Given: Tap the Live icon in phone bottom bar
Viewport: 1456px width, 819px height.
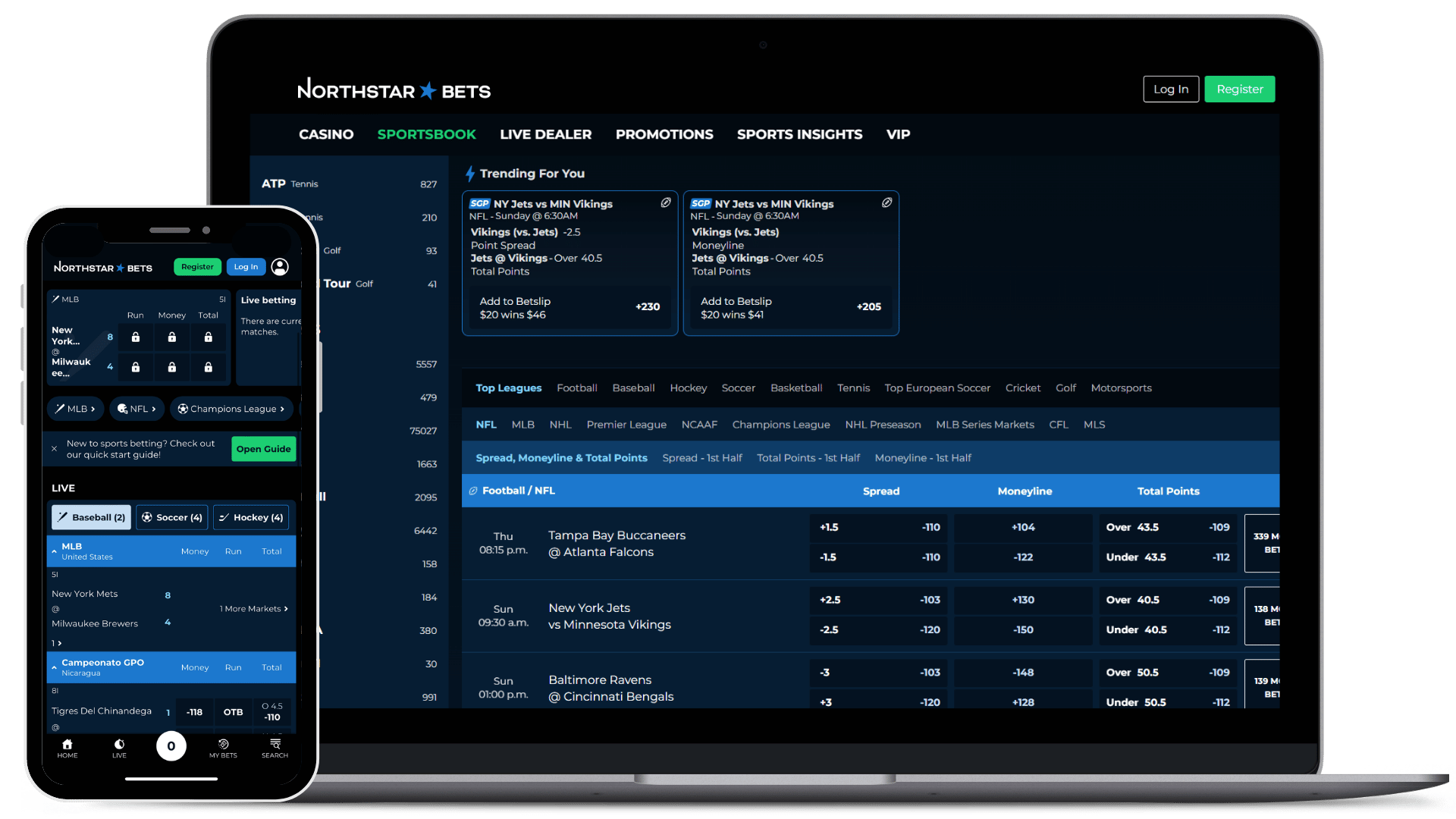Looking at the screenshot, I should pos(119,748).
